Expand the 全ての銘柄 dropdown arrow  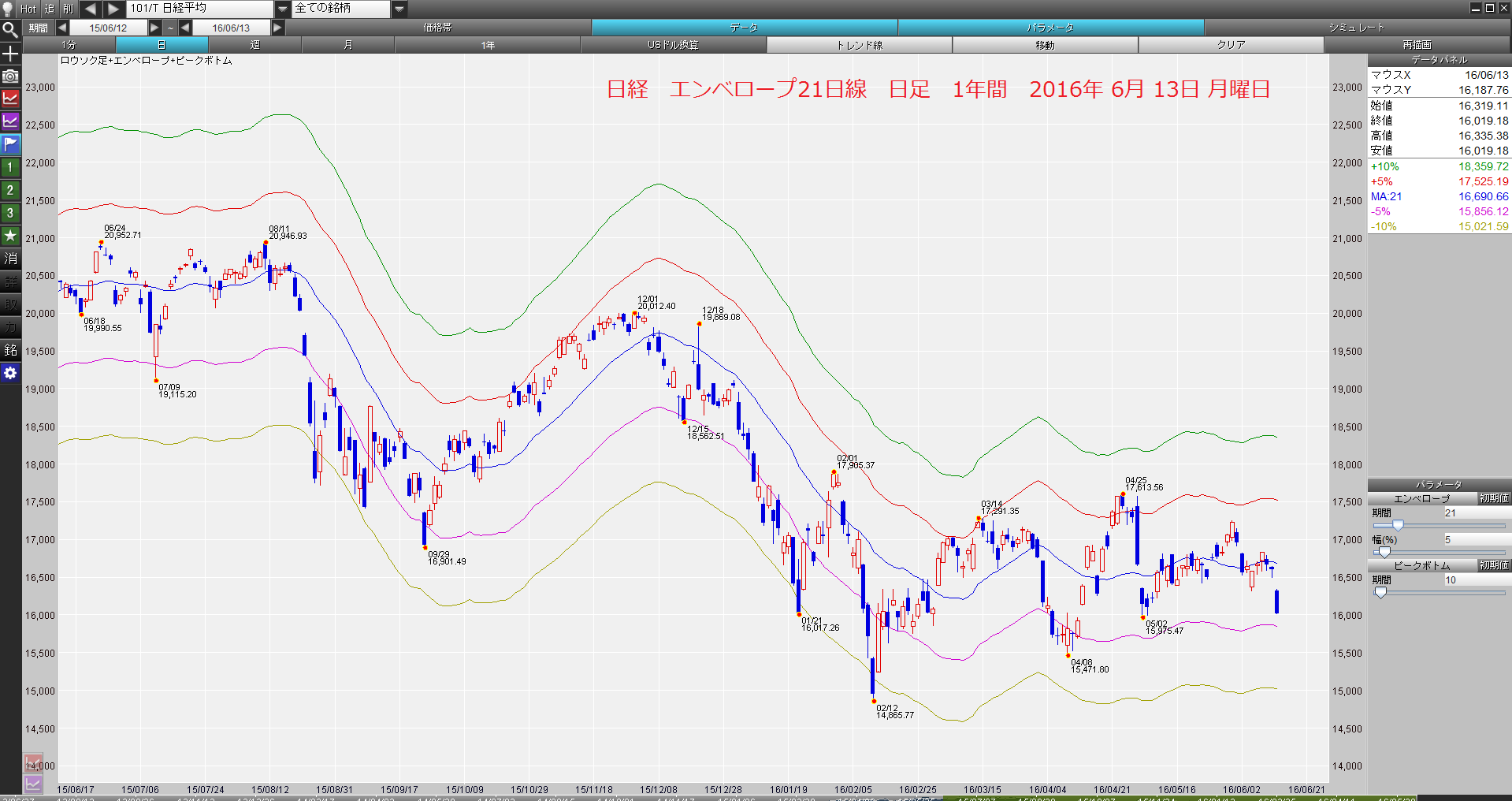click(399, 9)
